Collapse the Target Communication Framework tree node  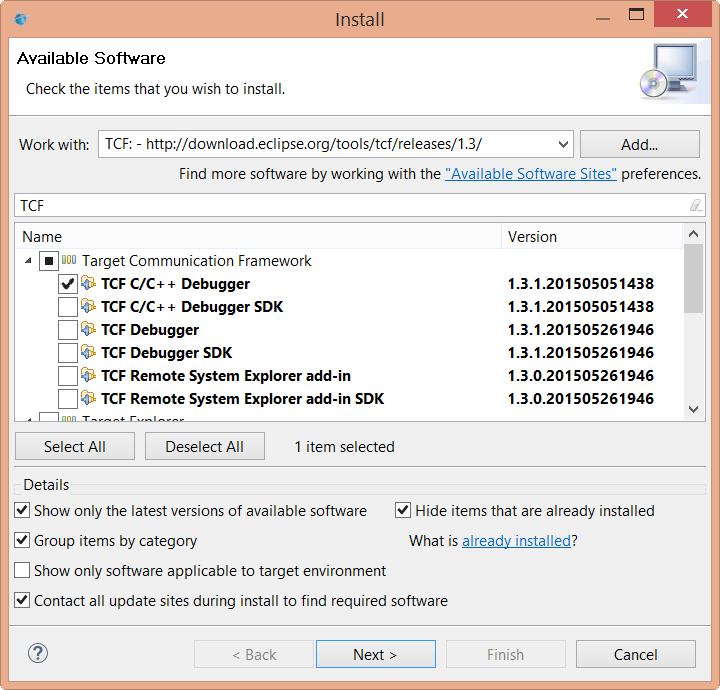click(28, 261)
